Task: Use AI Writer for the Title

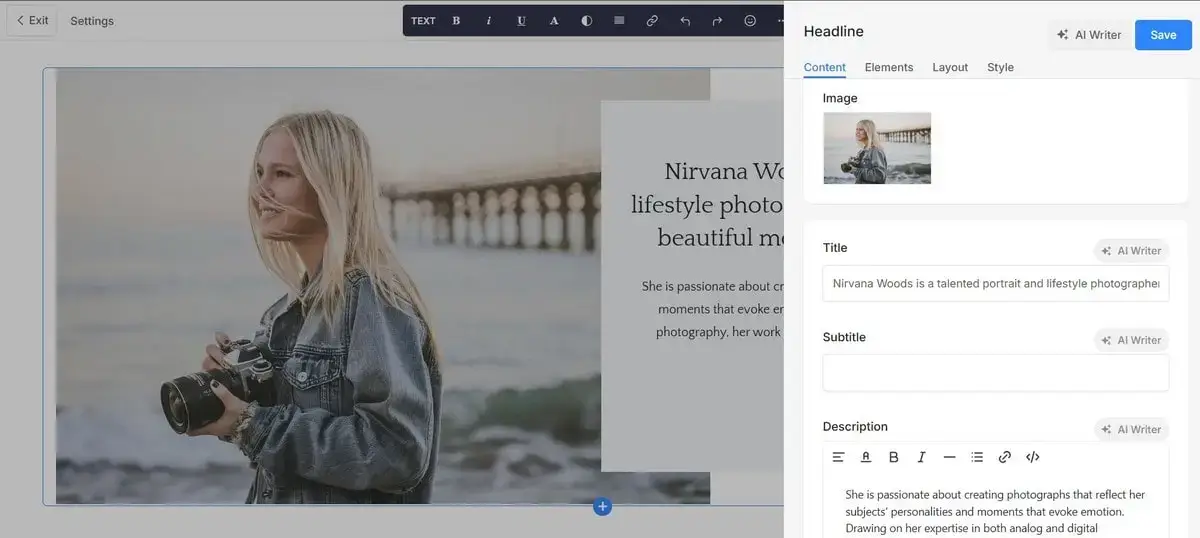Action: pos(1131,251)
